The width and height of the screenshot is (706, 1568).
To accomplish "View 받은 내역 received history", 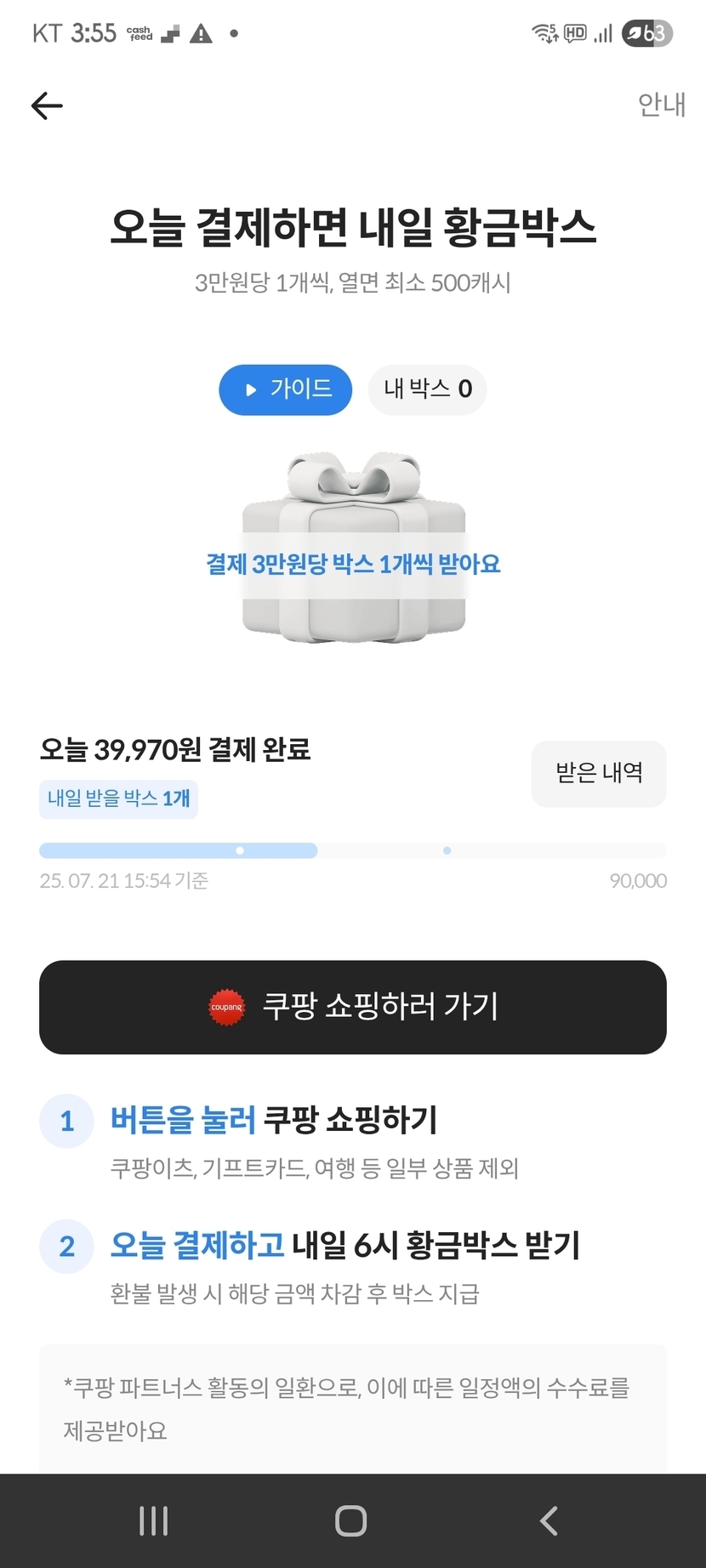I will click(599, 773).
